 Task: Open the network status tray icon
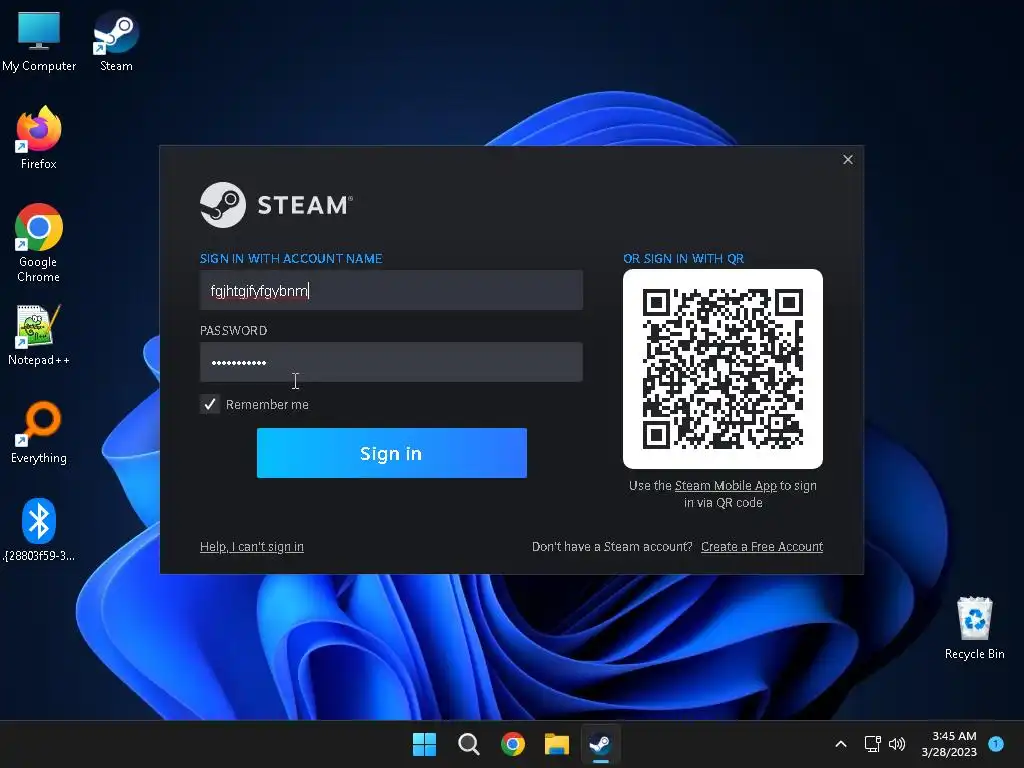(872, 744)
